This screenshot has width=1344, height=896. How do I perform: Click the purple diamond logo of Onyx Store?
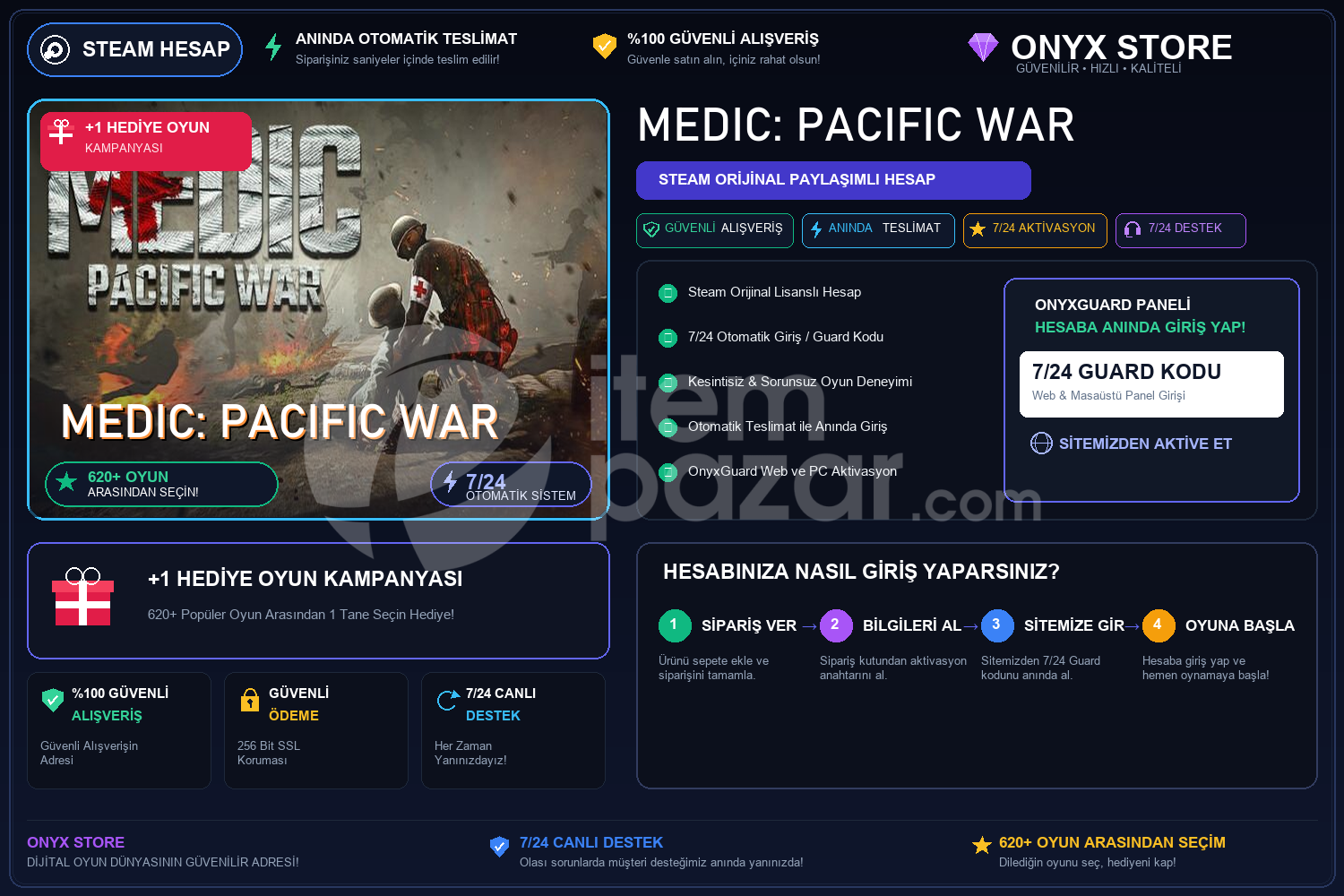983,47
